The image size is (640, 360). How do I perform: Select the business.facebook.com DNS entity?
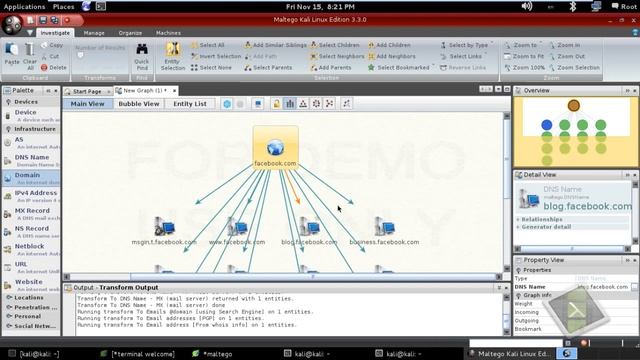coord(384,231)
